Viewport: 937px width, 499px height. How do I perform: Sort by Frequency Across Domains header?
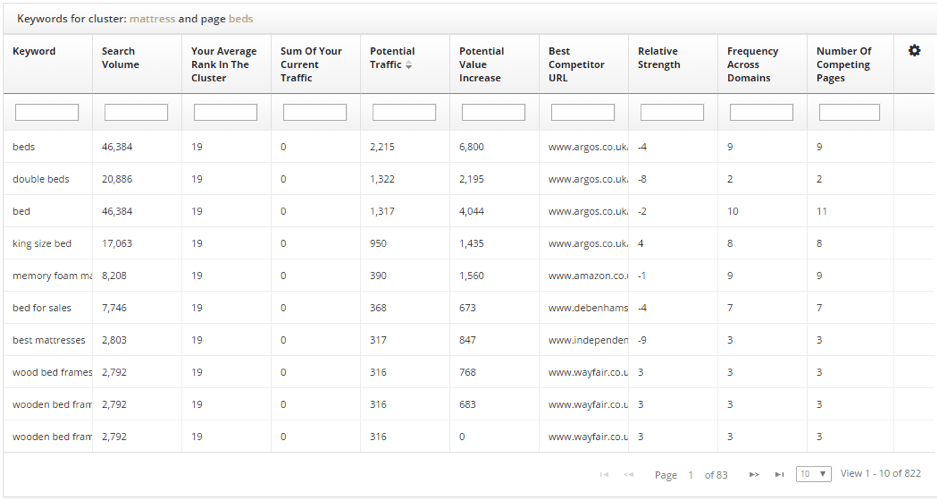tap(752, 65)
